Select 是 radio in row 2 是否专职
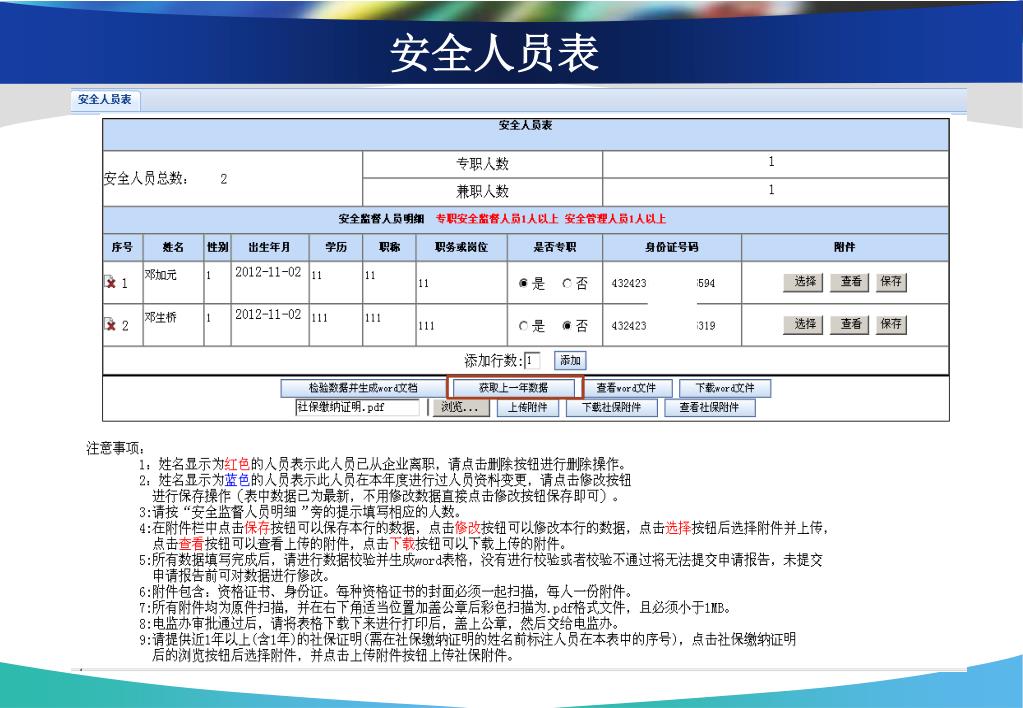 coord(523,326)
